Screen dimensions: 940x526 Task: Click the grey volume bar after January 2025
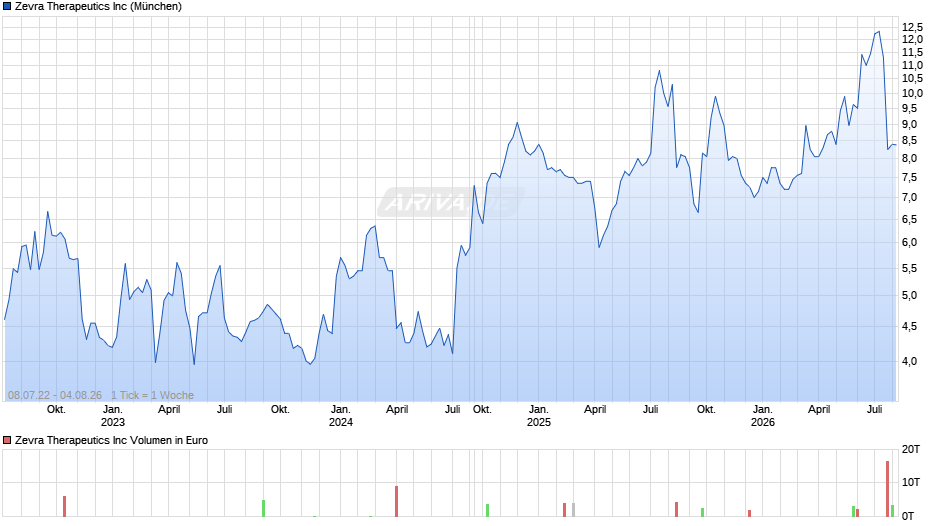573,510
